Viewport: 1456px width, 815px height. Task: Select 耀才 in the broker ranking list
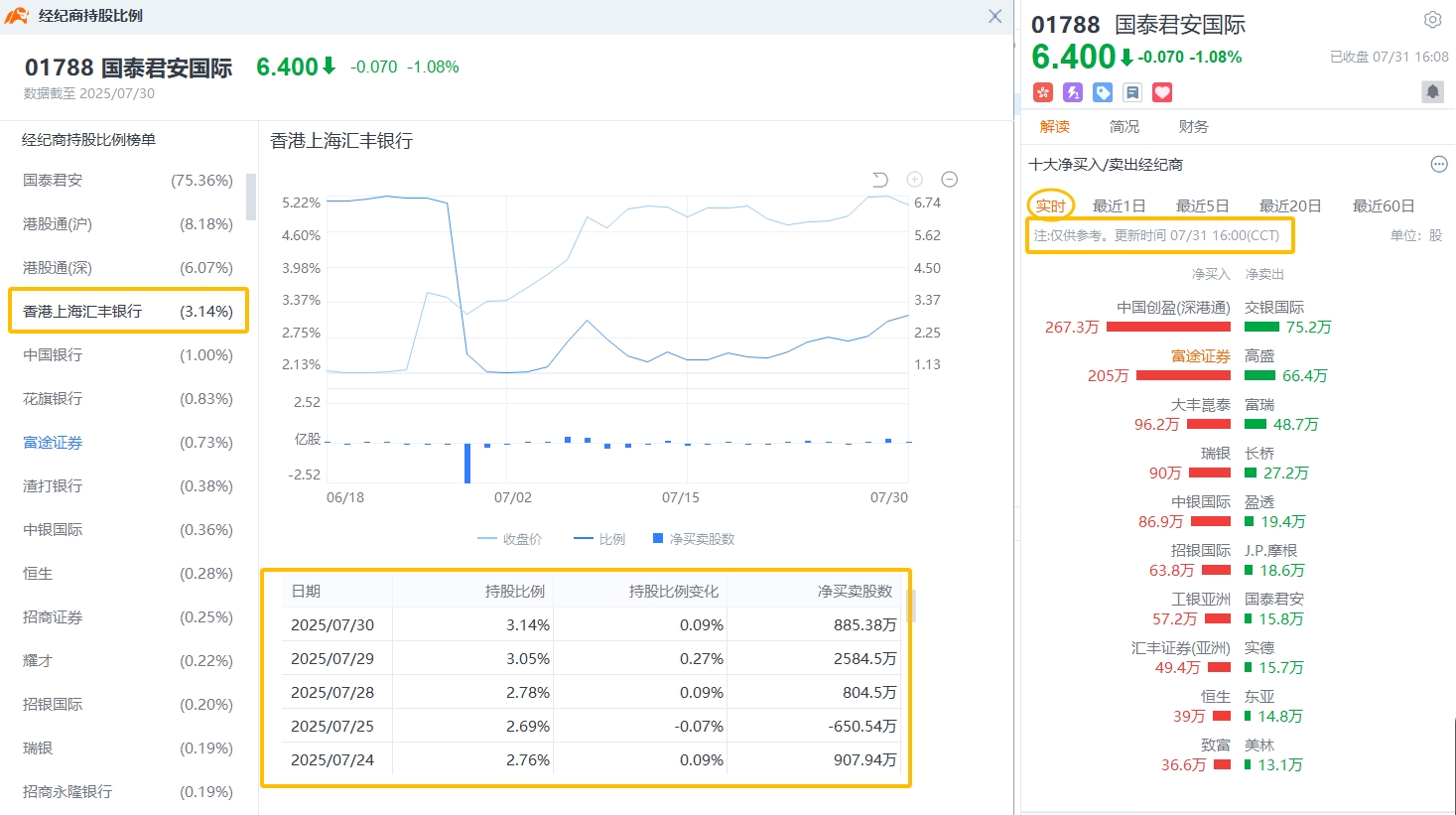click(128, 661)
